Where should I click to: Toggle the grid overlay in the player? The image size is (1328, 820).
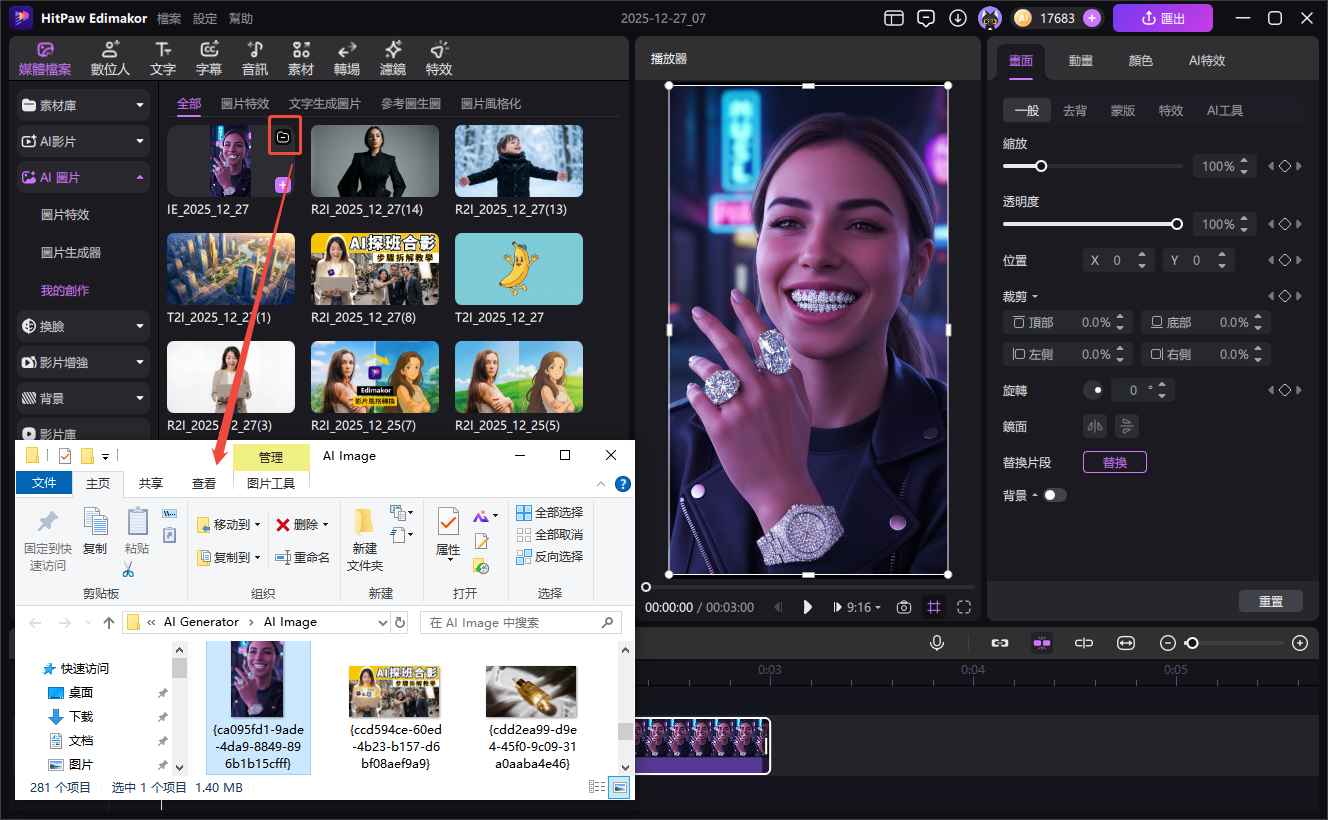[934, 607]
